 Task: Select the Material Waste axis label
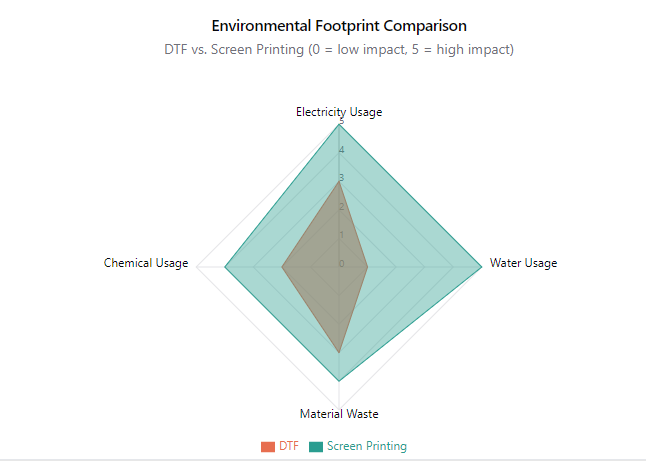(x=339, y=413)
